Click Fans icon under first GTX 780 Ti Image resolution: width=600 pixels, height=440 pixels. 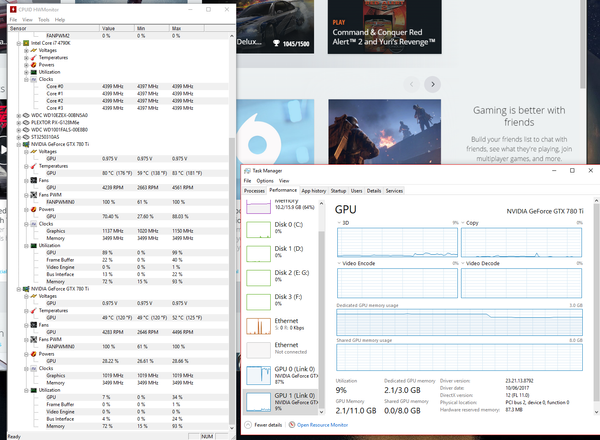[x=34, y=180]
